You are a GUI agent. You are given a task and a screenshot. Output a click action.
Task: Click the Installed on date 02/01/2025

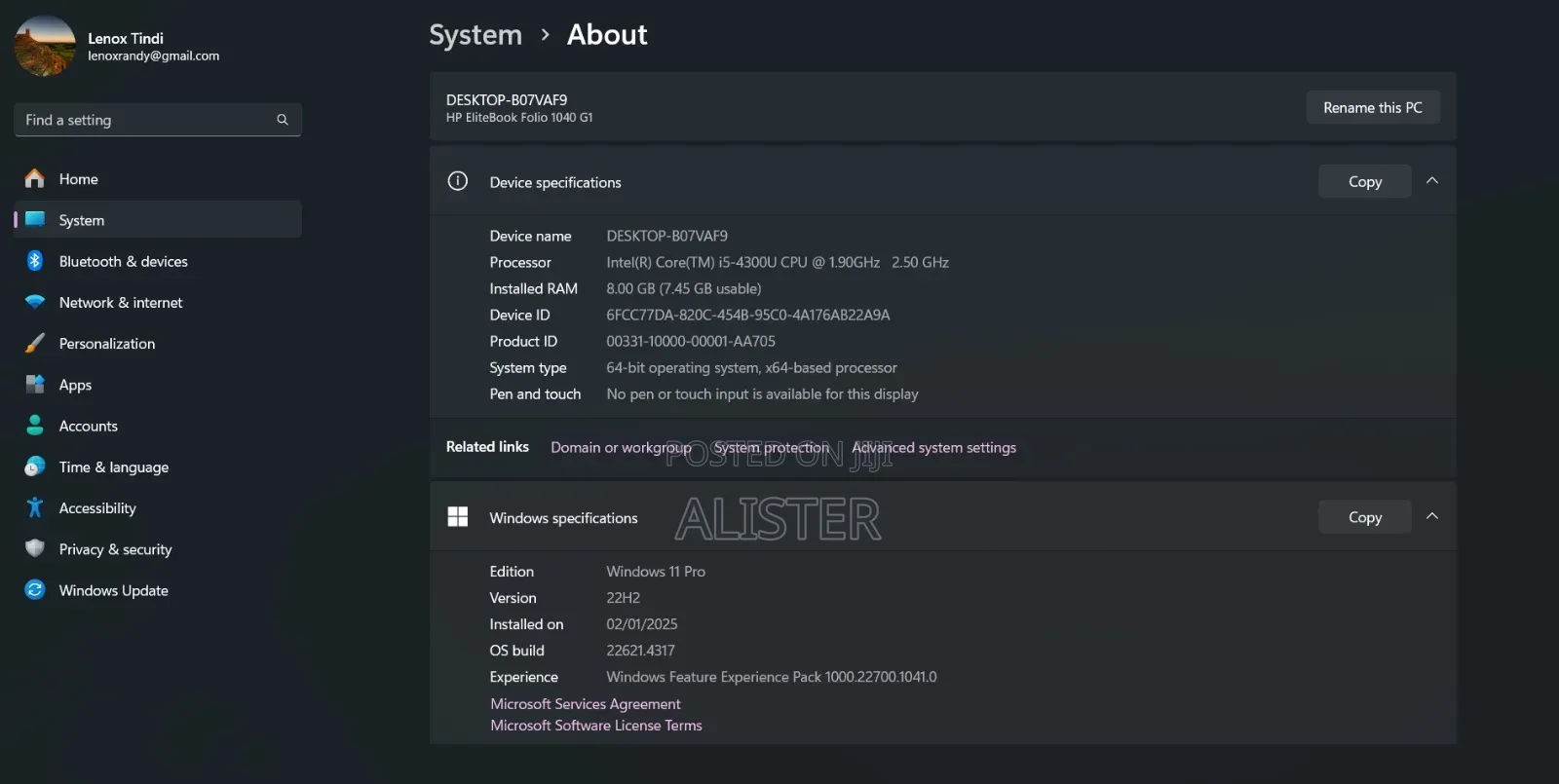pyautogui.click(x=642, y=623)
